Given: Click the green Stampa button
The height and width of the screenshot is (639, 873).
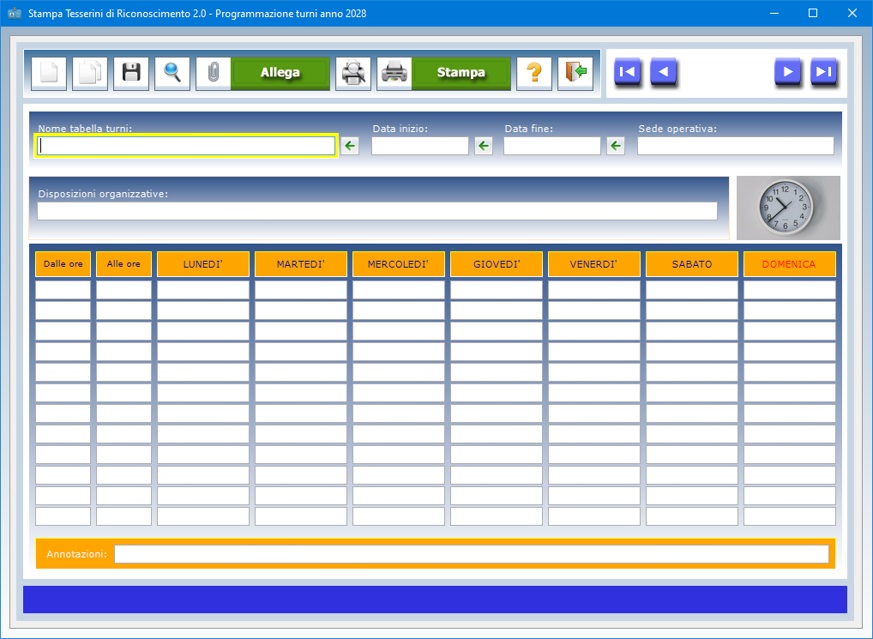Looking at the screenshot, I should pos(461,73).
